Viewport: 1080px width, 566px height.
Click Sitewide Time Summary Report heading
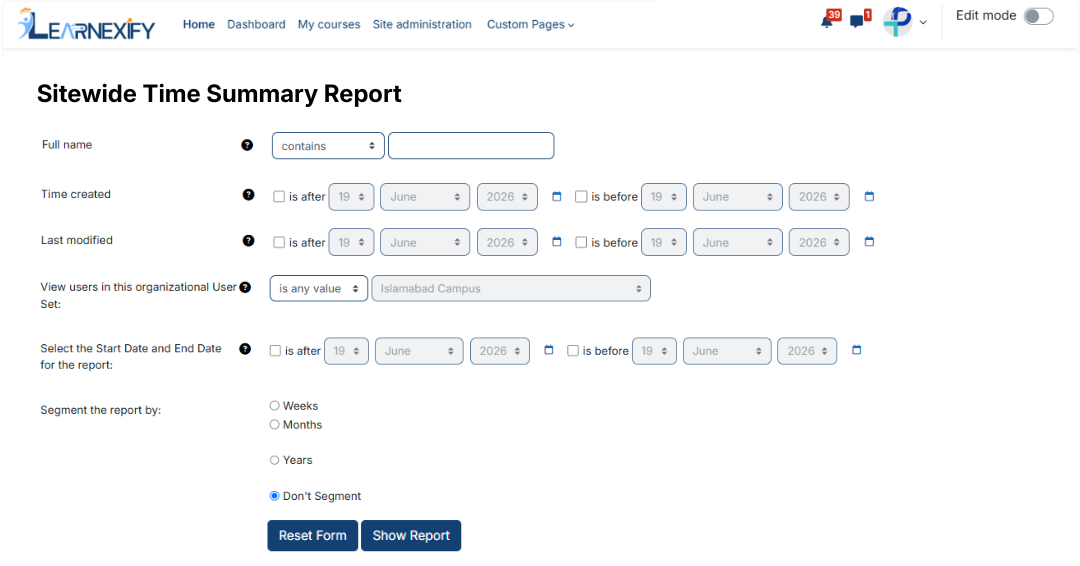point(219,94)
